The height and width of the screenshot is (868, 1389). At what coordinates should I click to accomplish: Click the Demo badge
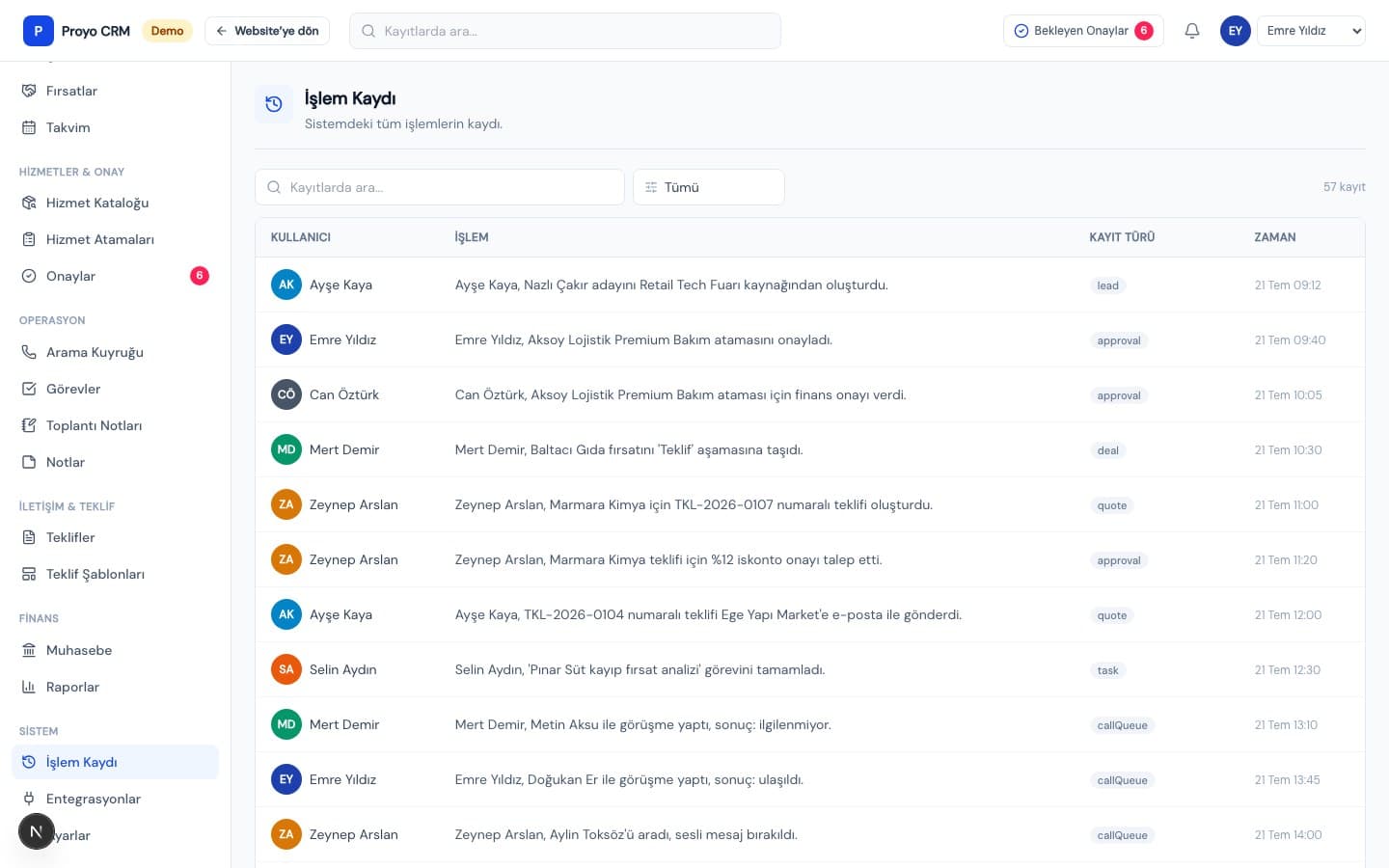pos(167,31)
